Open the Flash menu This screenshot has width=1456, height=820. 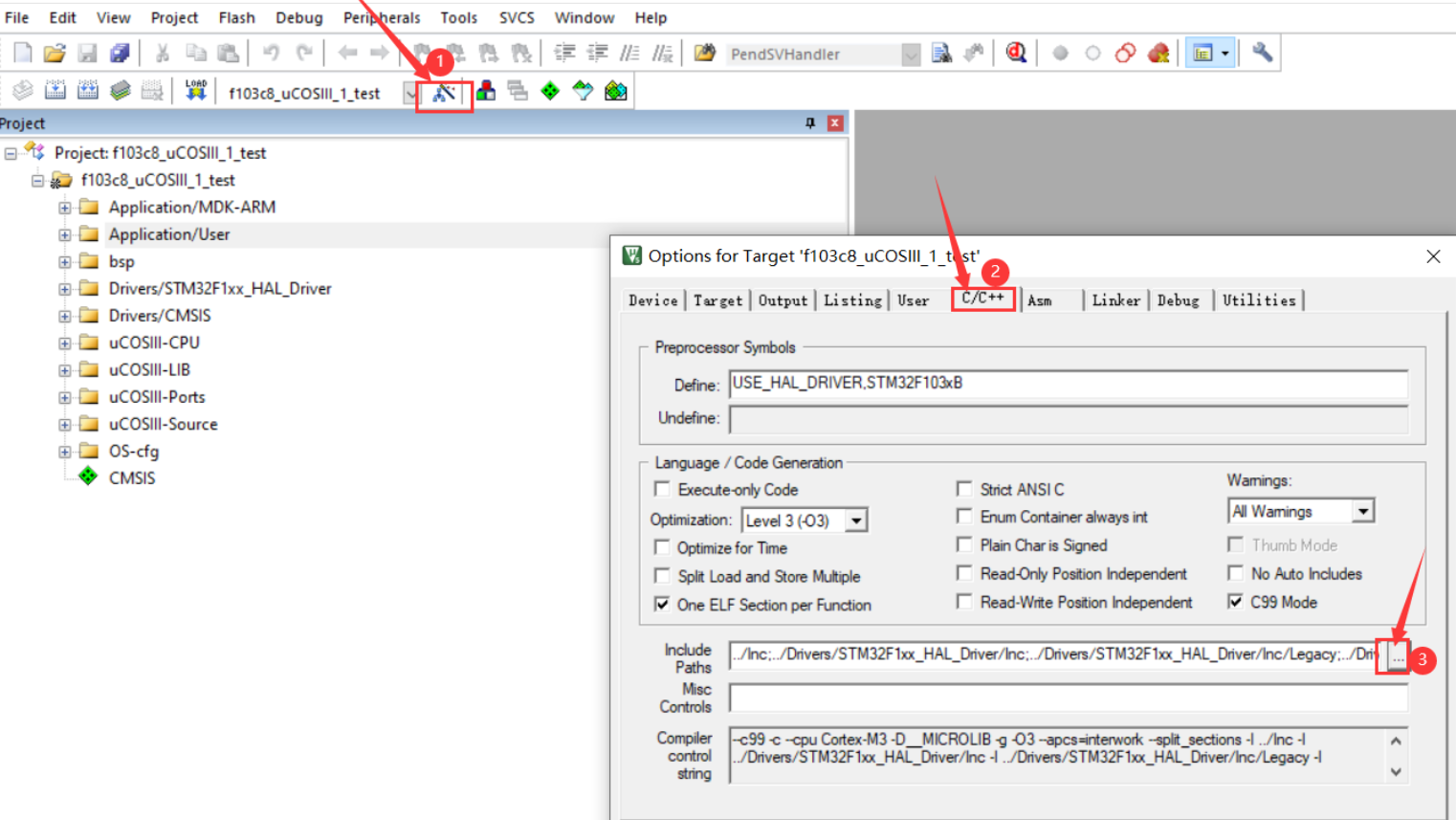pos(236,17)
